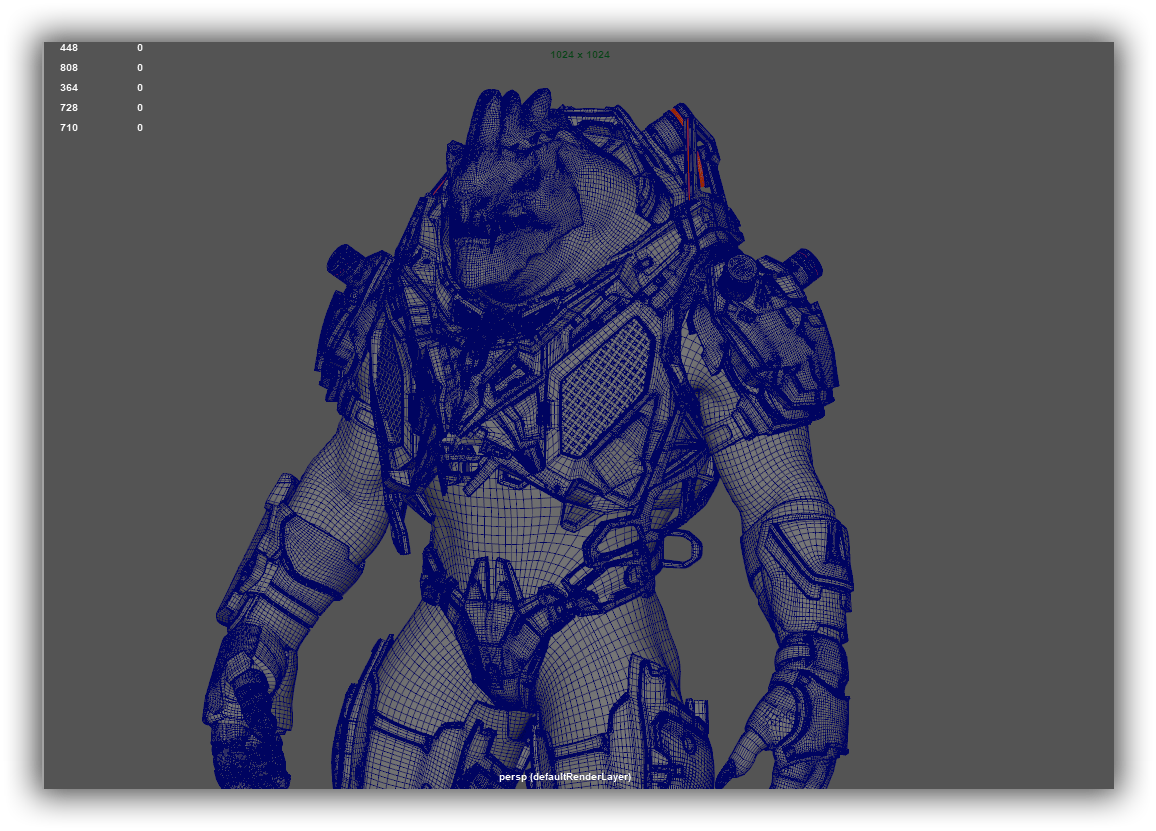Click the heads-up value 728

69,108
